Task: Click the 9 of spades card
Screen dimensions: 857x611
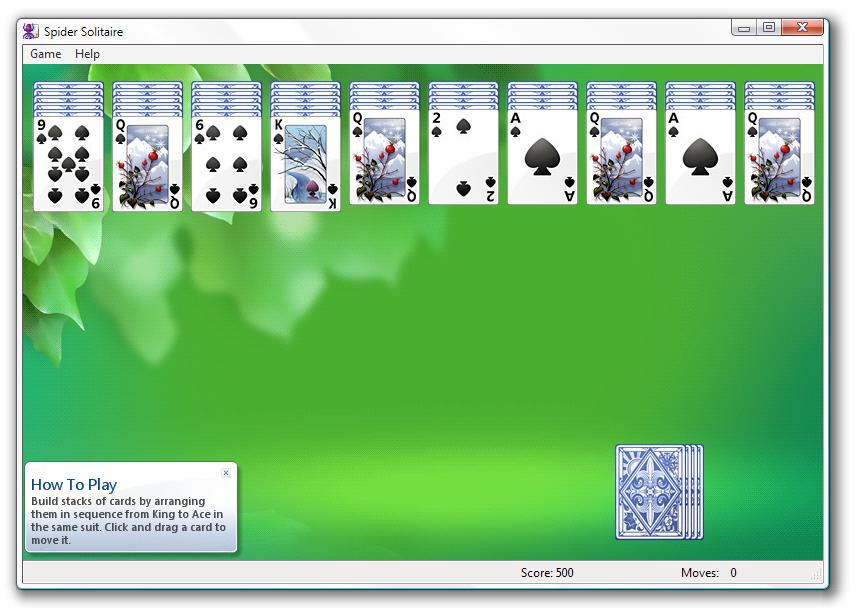Action: pos(68,163)
